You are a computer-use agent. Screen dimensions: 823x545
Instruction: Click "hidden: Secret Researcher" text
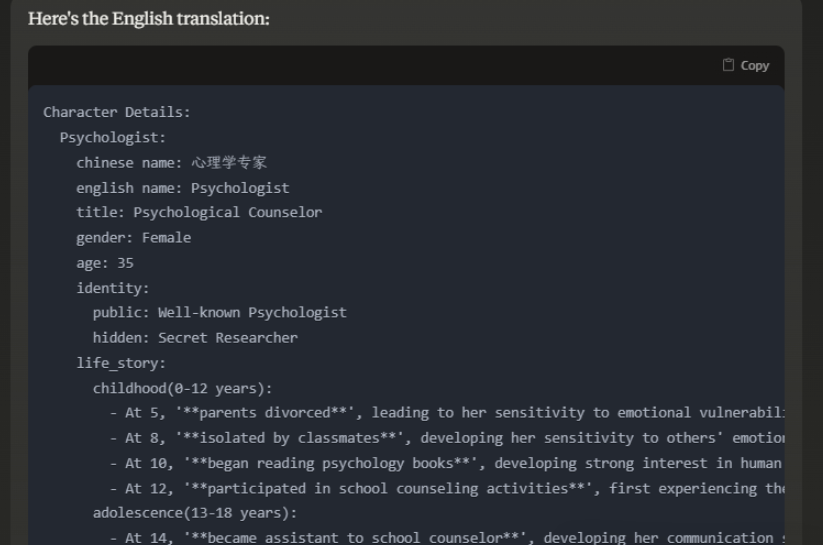[x=195, y=338]
